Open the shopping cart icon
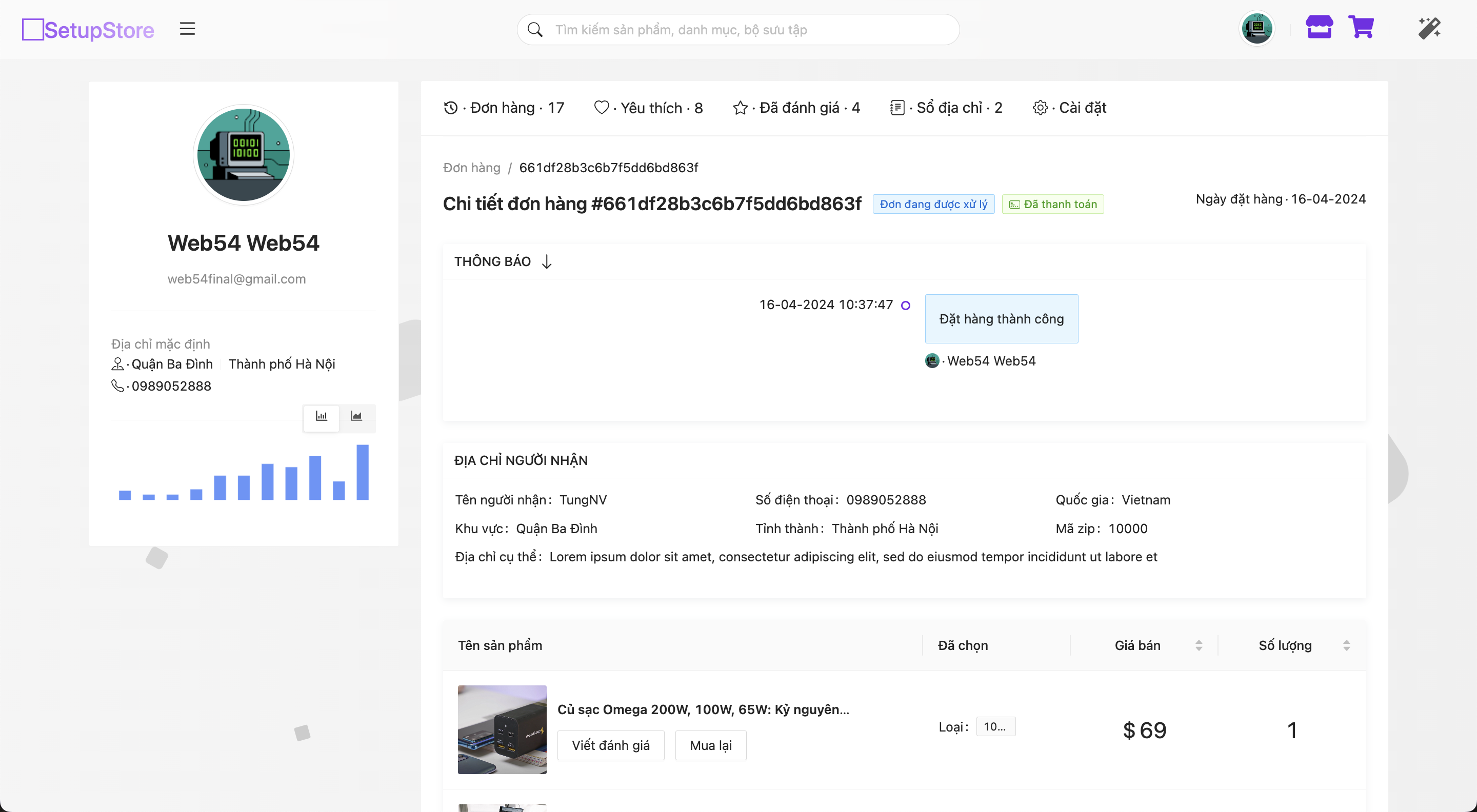The width and height of the screenshot is (1477, 812). pyautogui.click(x=1361, y=28)
